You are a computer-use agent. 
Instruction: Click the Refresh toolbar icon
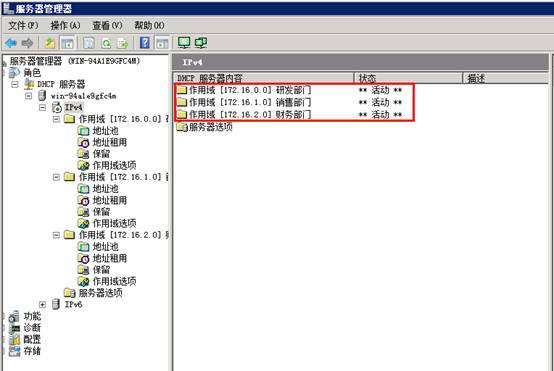tap(106, 43)
